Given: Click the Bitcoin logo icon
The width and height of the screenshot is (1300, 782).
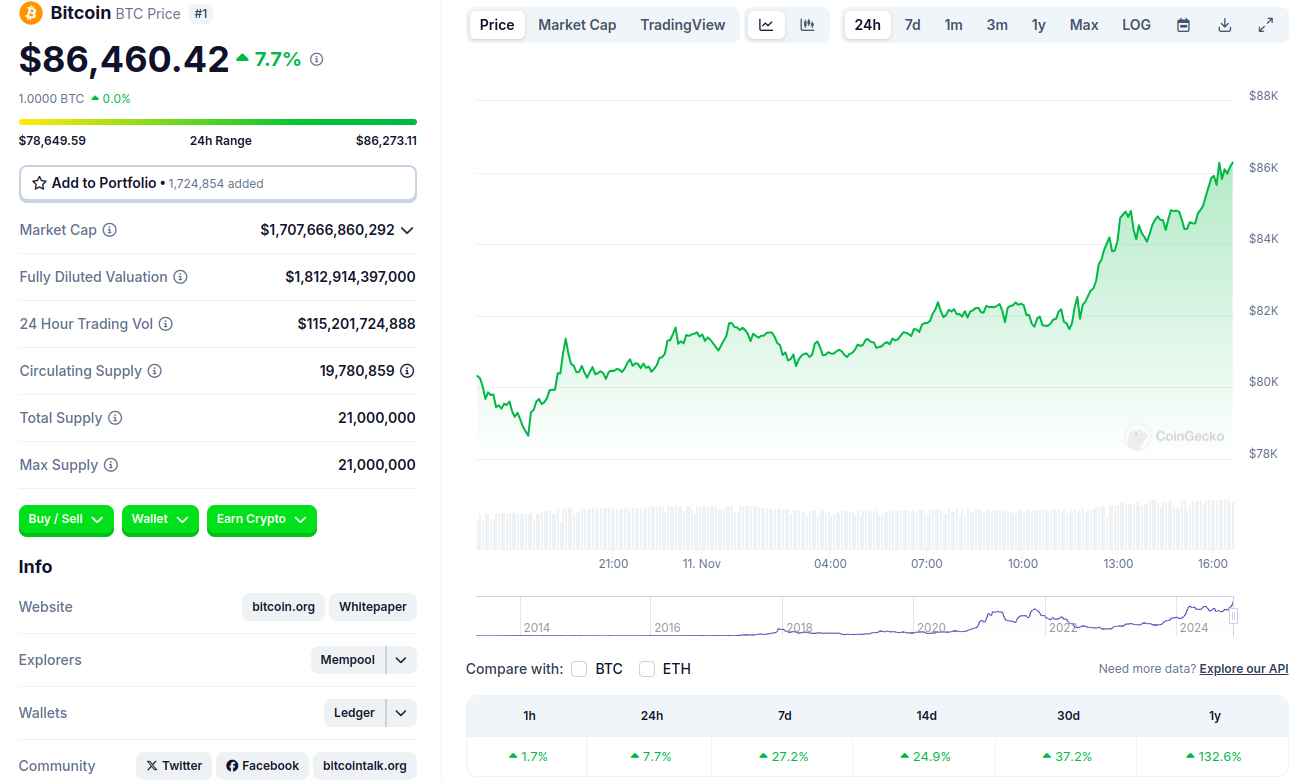Looking at the screenshot, I should coord(31,13).
